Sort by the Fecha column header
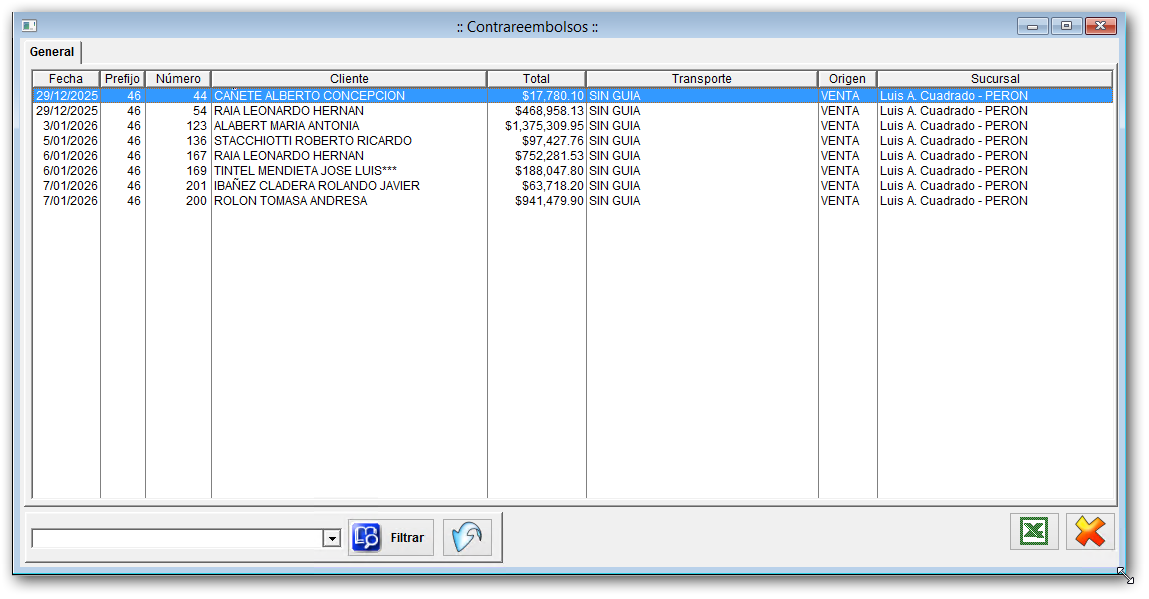 coord(66,79)
